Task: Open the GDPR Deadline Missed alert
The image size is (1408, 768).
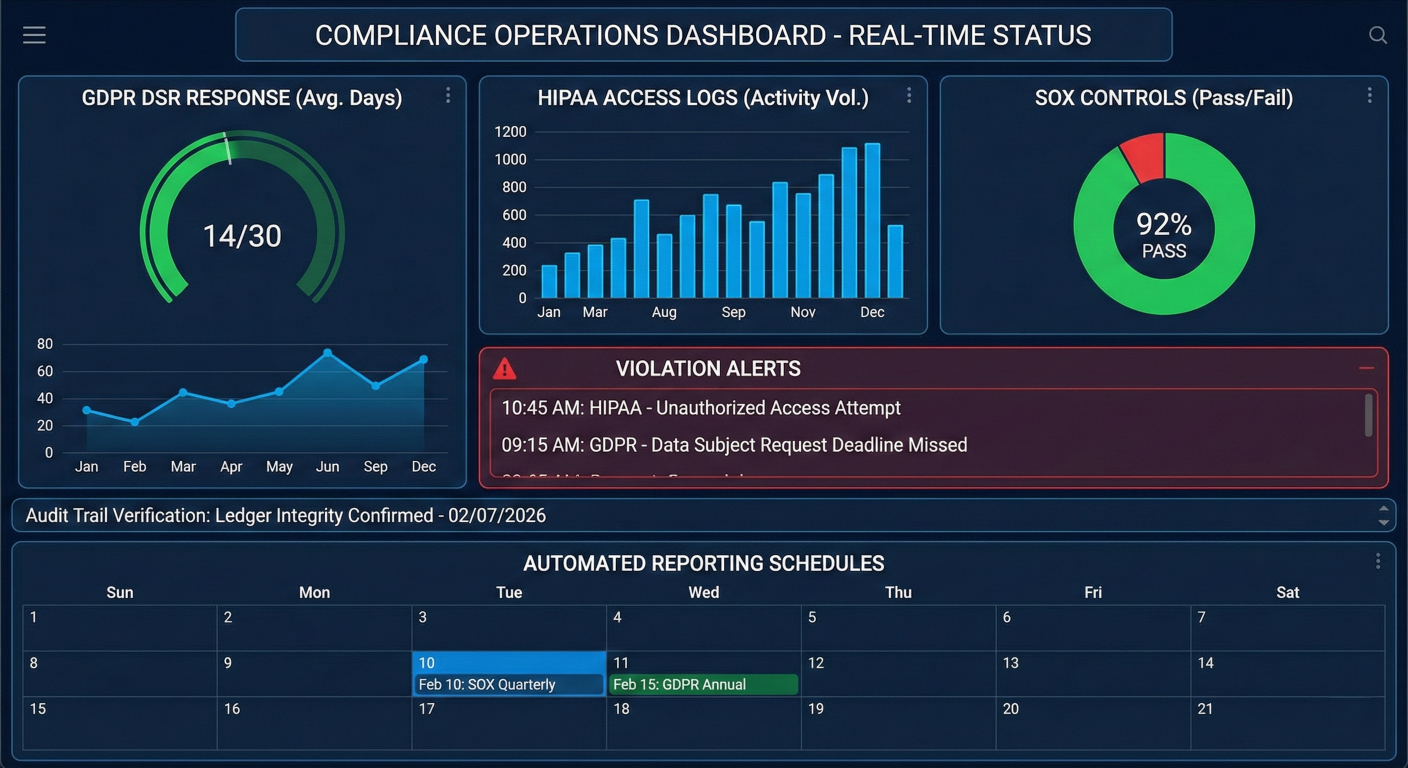Action: [x=734, y=445]
